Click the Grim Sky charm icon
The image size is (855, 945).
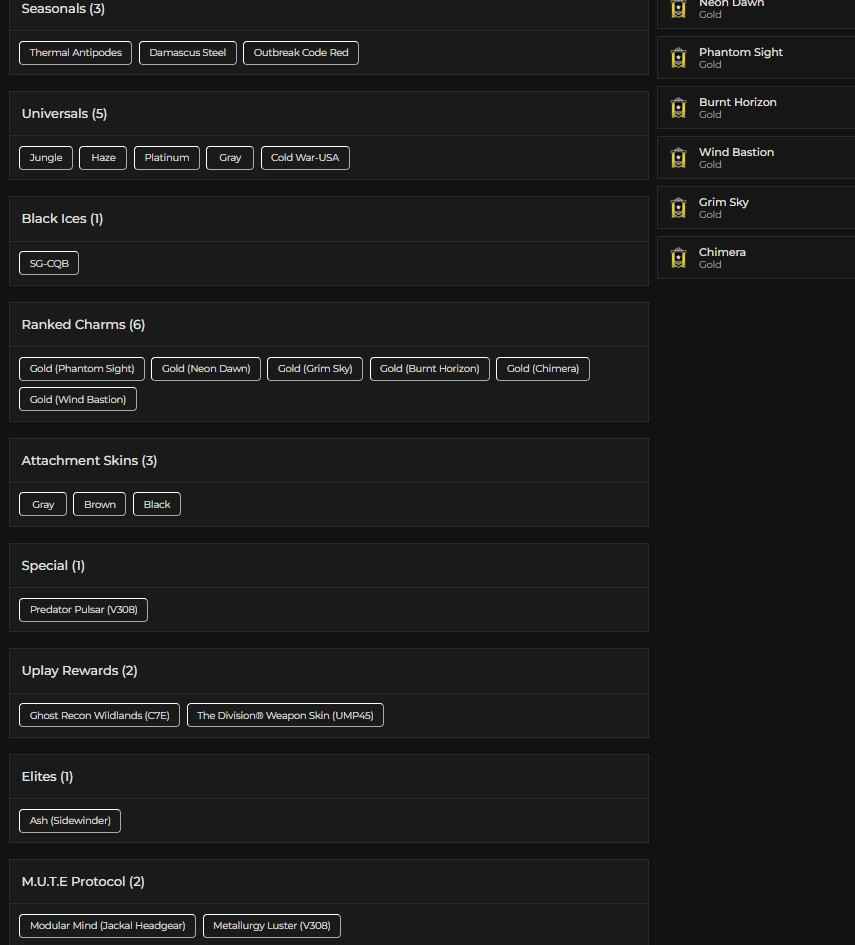tap(678, 207)
